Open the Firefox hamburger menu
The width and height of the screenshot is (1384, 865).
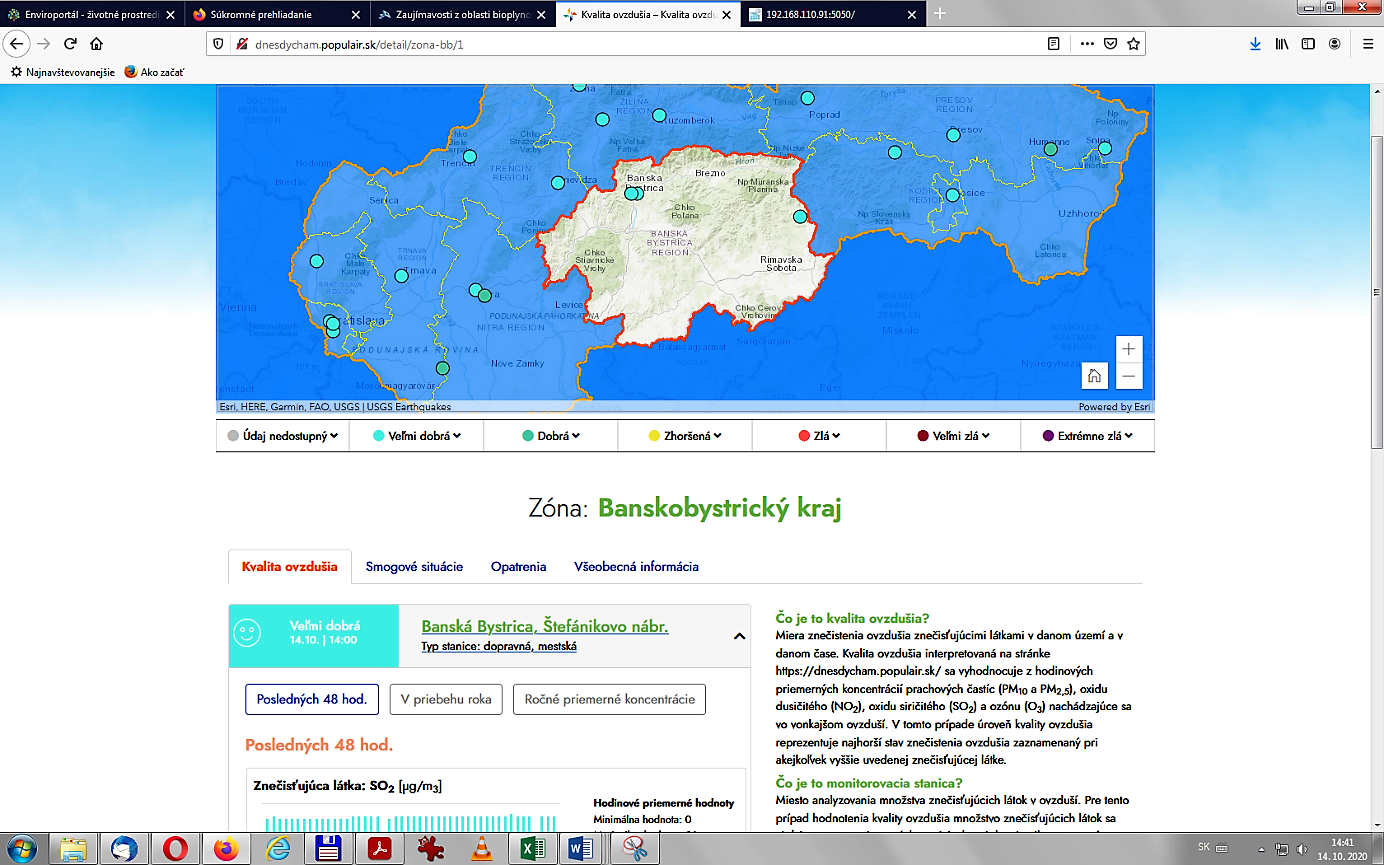pos(1368,44)
